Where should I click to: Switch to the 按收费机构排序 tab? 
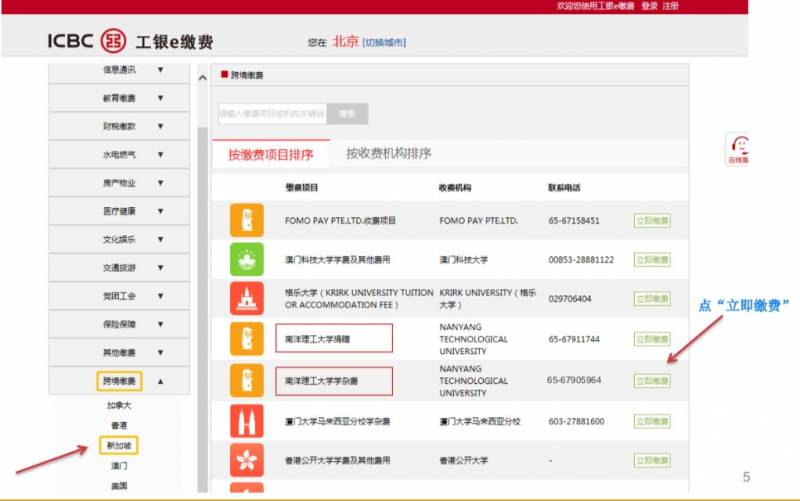click(x=389, y=154)
